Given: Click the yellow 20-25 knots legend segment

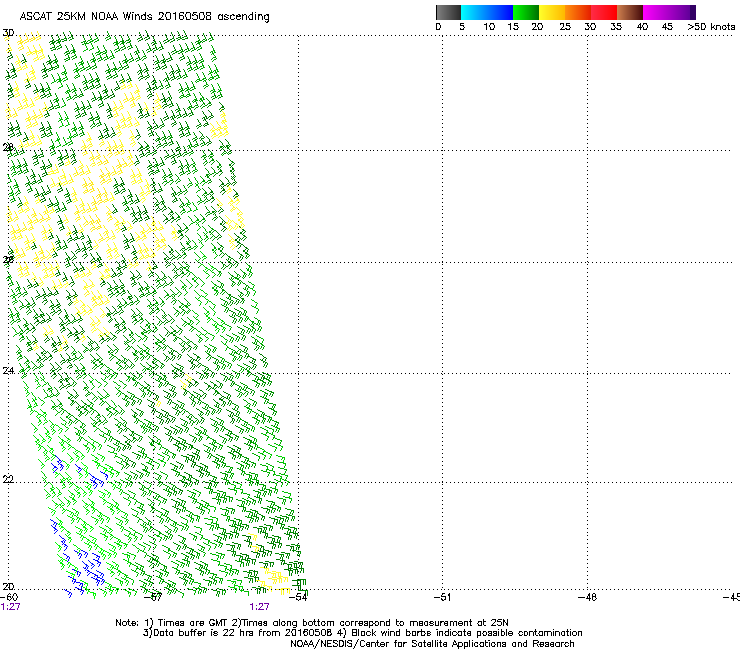Looking at the screenshot, I should 552,12.
